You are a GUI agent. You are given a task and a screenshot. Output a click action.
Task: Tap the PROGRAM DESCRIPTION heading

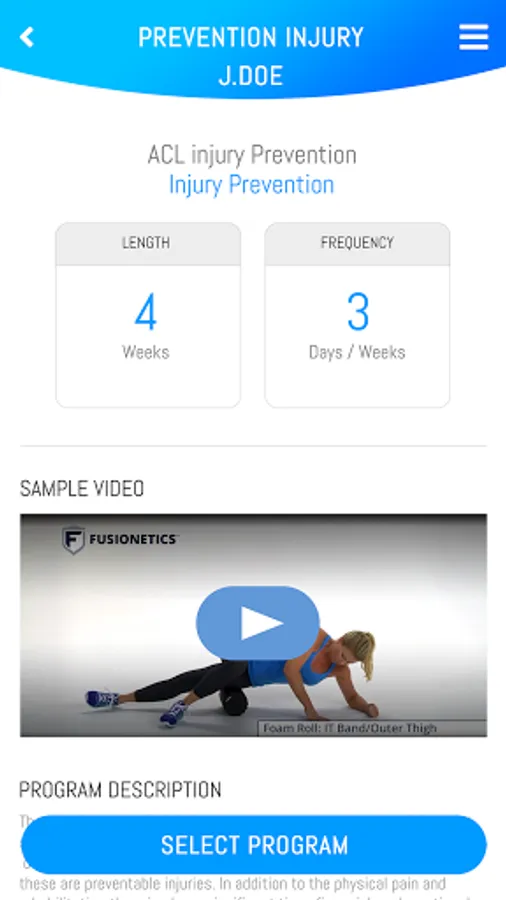click(x=120, y=790)
